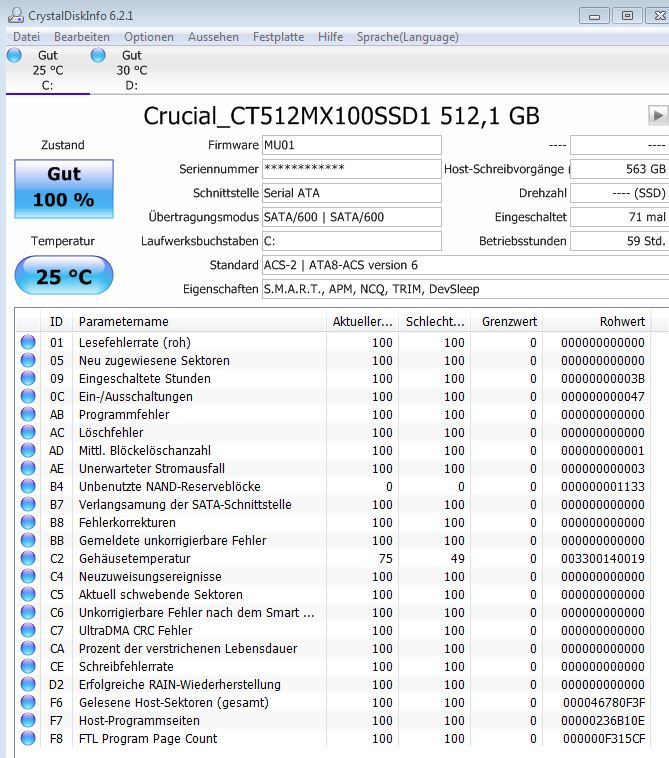Screen dimensions: 669x758
Task: Click status icon for Erfolgreiche RAIN-Wiederherstellung
Action: (28, 684)
